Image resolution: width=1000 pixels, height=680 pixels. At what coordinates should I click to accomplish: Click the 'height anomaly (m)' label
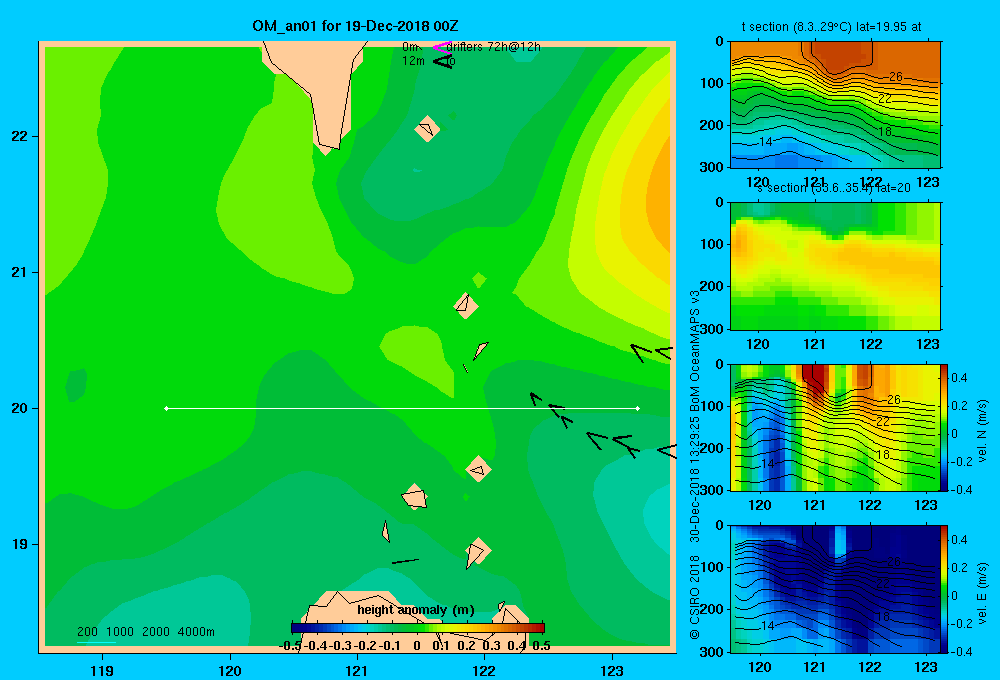[x=416, y=610]
